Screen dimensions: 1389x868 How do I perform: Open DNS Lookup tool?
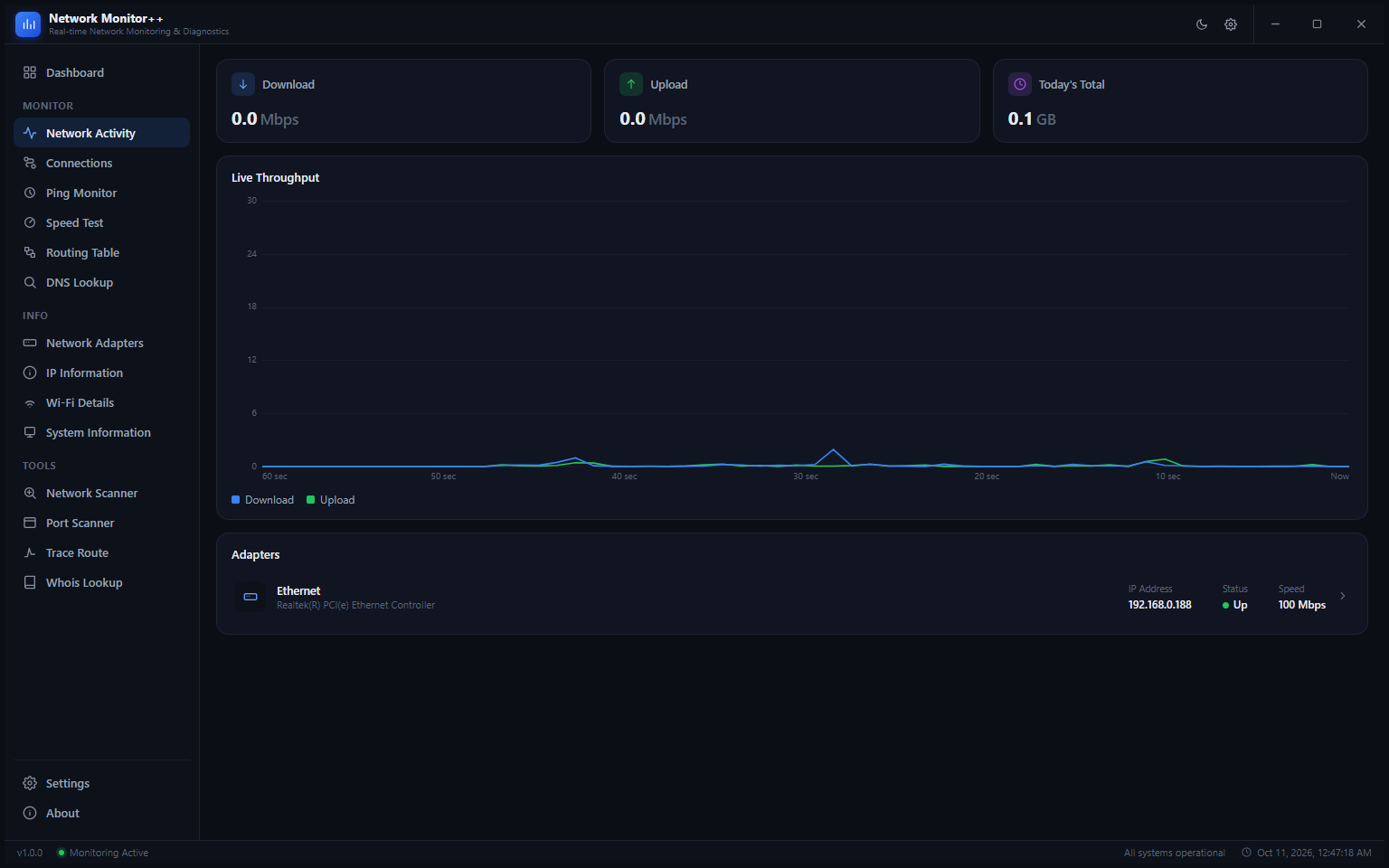click(x=101, y=282)
